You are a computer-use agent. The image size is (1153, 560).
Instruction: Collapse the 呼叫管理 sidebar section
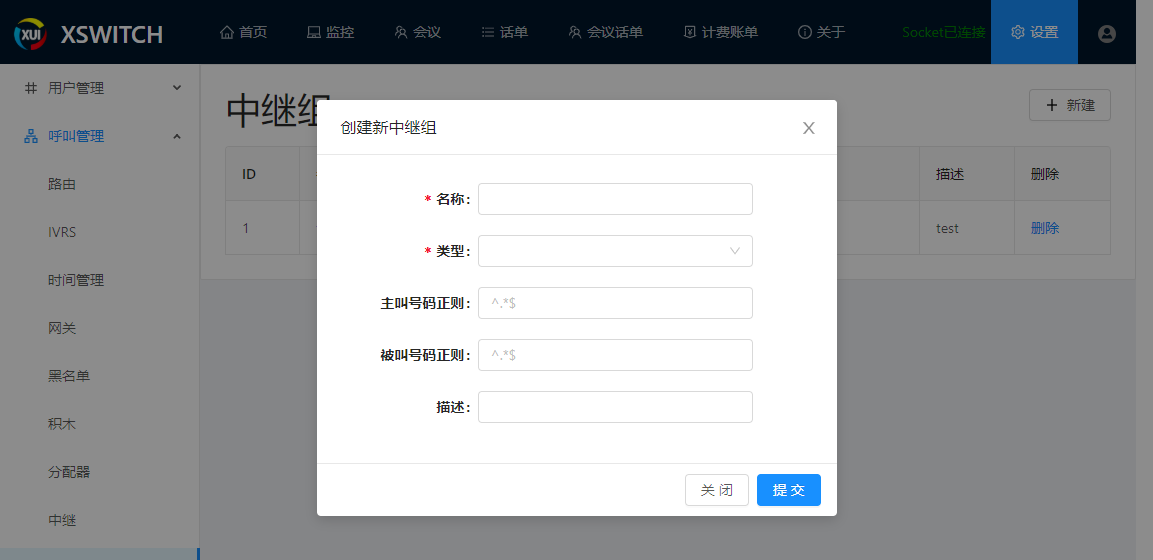99,136
